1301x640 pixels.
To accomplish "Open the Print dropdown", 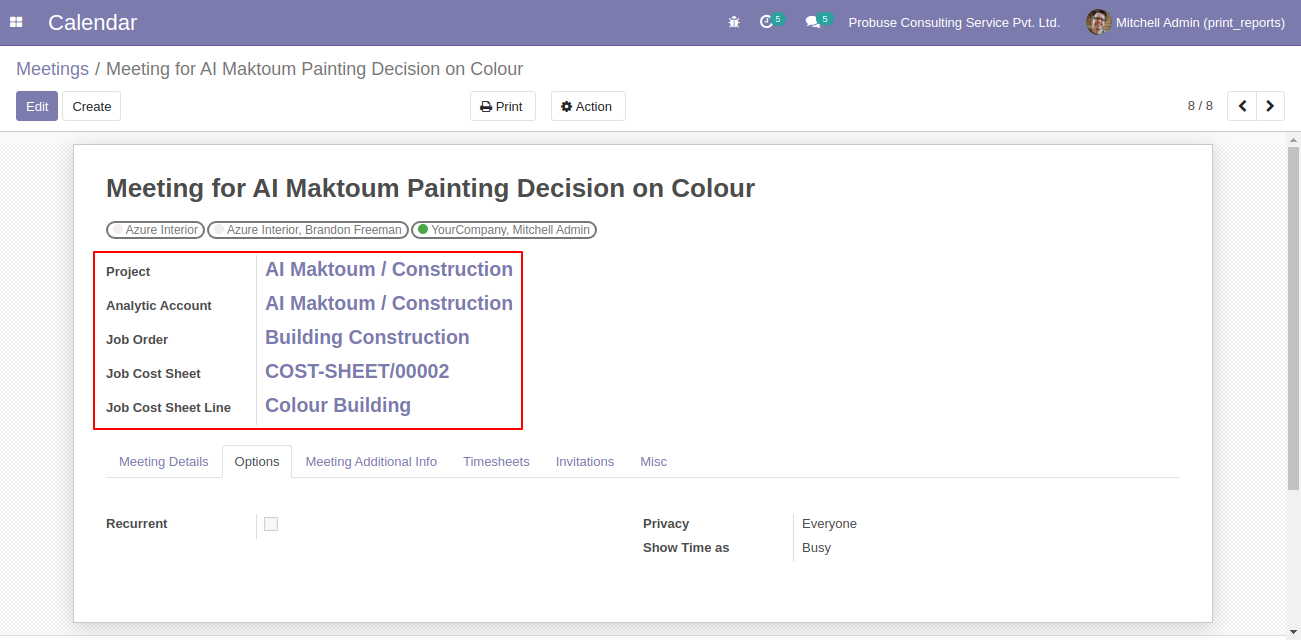I will 503,106.
